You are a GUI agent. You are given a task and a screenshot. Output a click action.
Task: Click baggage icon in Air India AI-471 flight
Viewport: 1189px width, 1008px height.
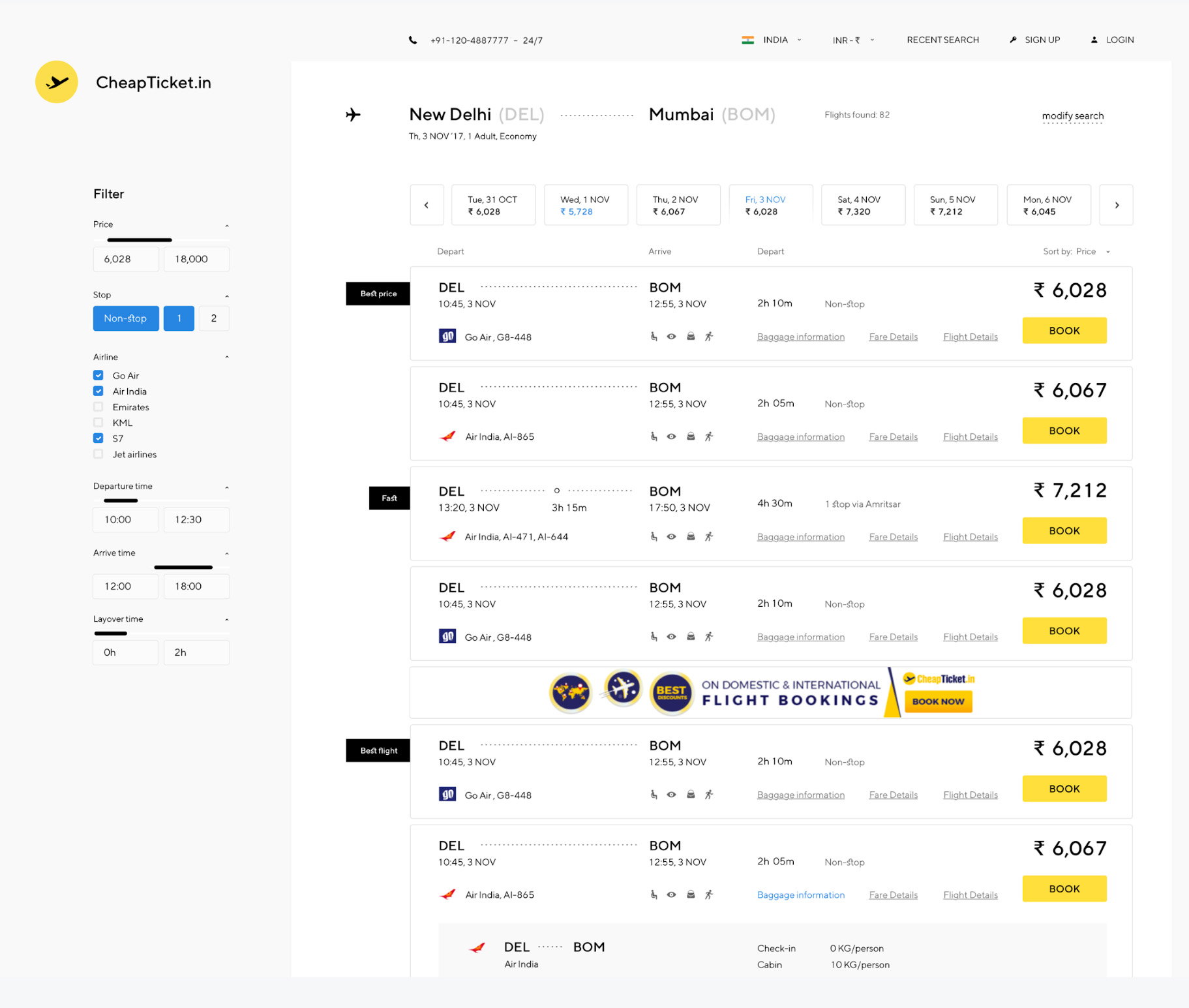pos(691,536)
